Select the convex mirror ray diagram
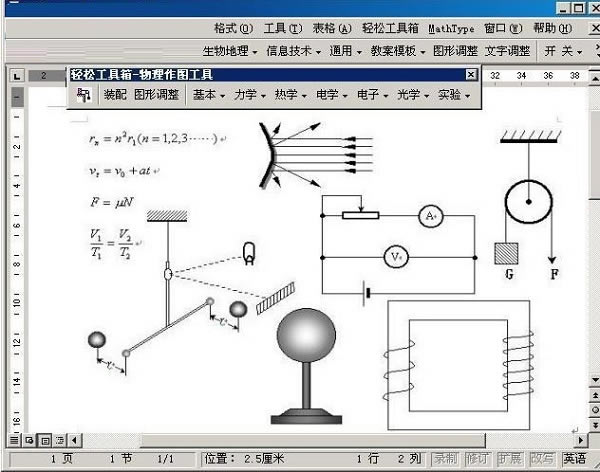Image resolution: width=600 pixels, height=472 pixels. click(x=316, y=155)
